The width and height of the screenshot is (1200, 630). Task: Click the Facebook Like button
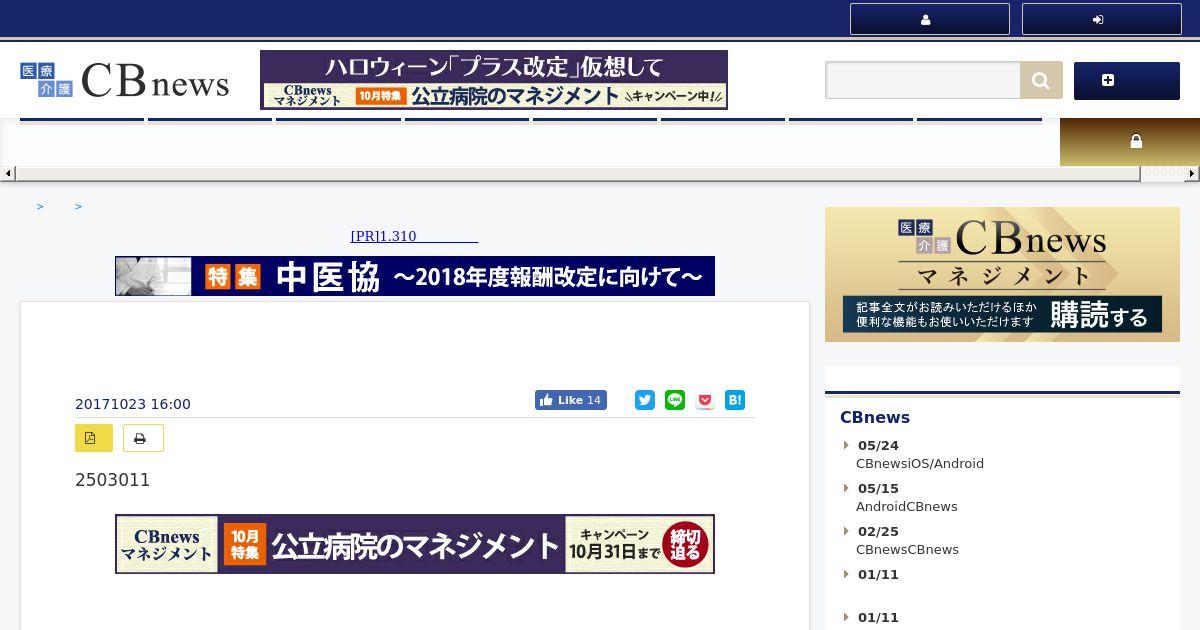(x=570, y=400)
